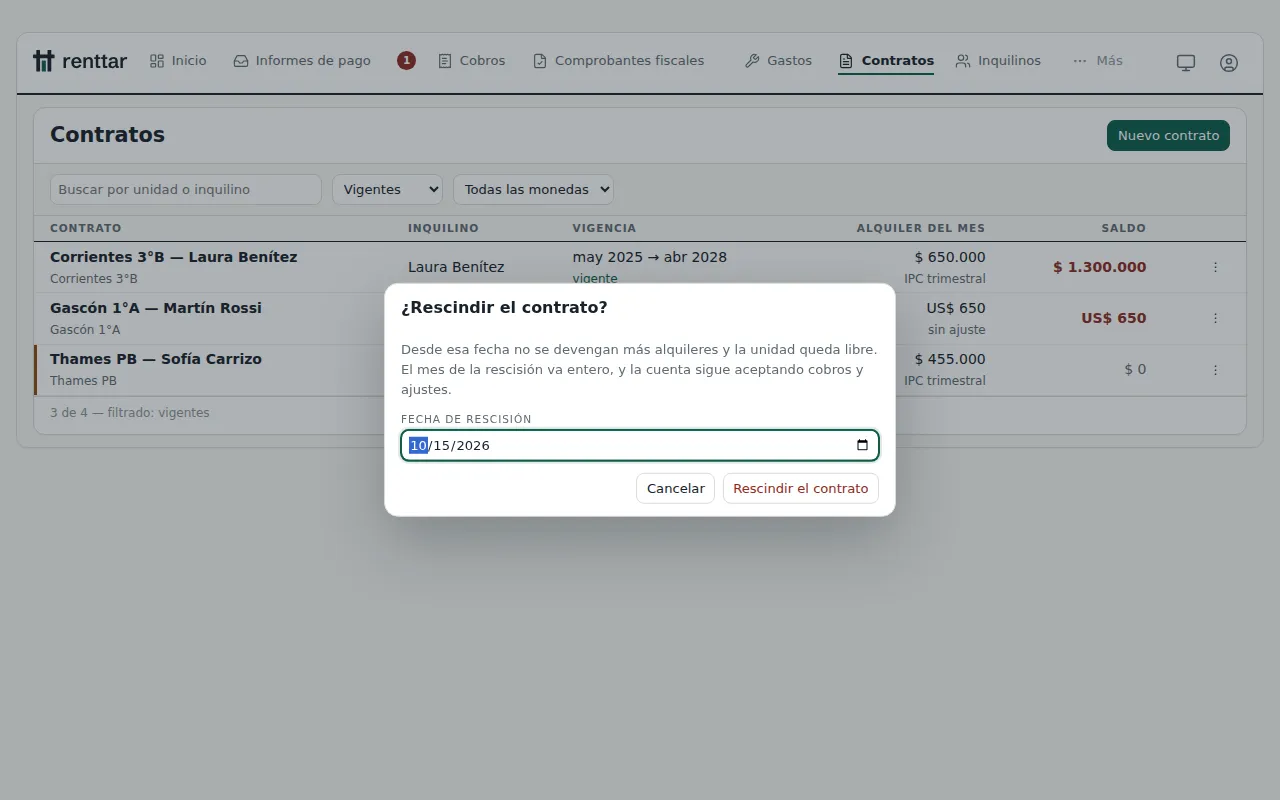The width and height of the screenshot is (1280, 800).
Task: Click the Laura Benítez tenant cell
Action: (x=456, y=267)
